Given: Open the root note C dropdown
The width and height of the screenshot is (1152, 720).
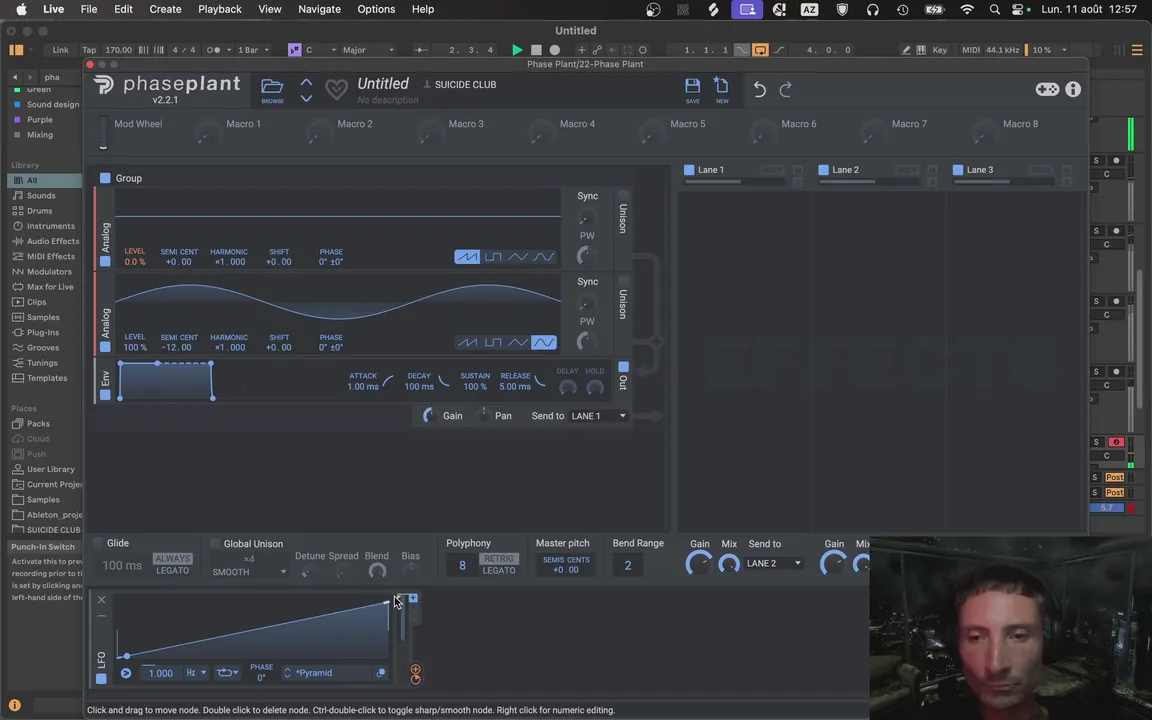Looking at the screenshot, I should tap(320, 50).
